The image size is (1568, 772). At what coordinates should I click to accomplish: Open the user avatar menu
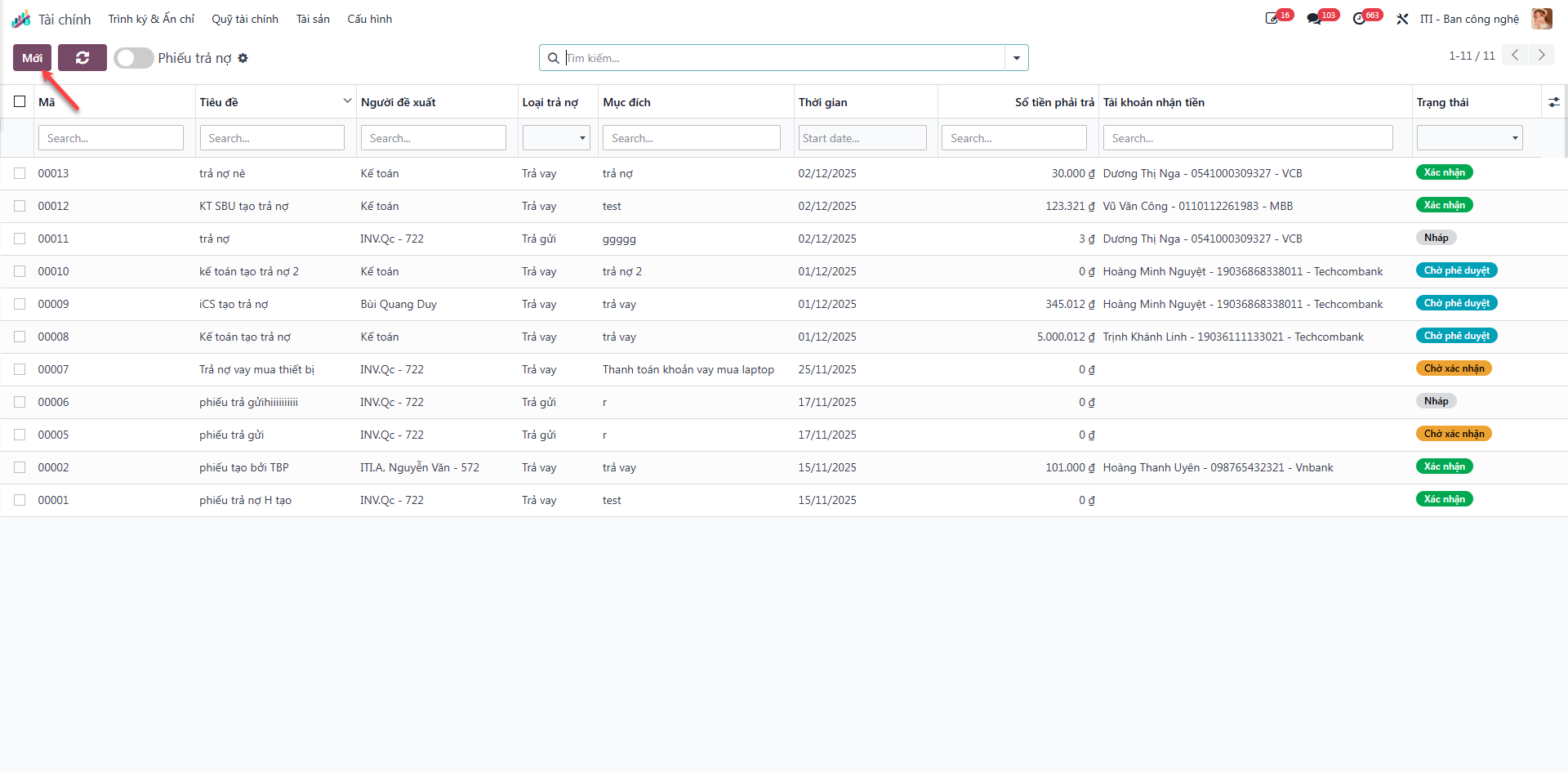tap(1542, 19)
